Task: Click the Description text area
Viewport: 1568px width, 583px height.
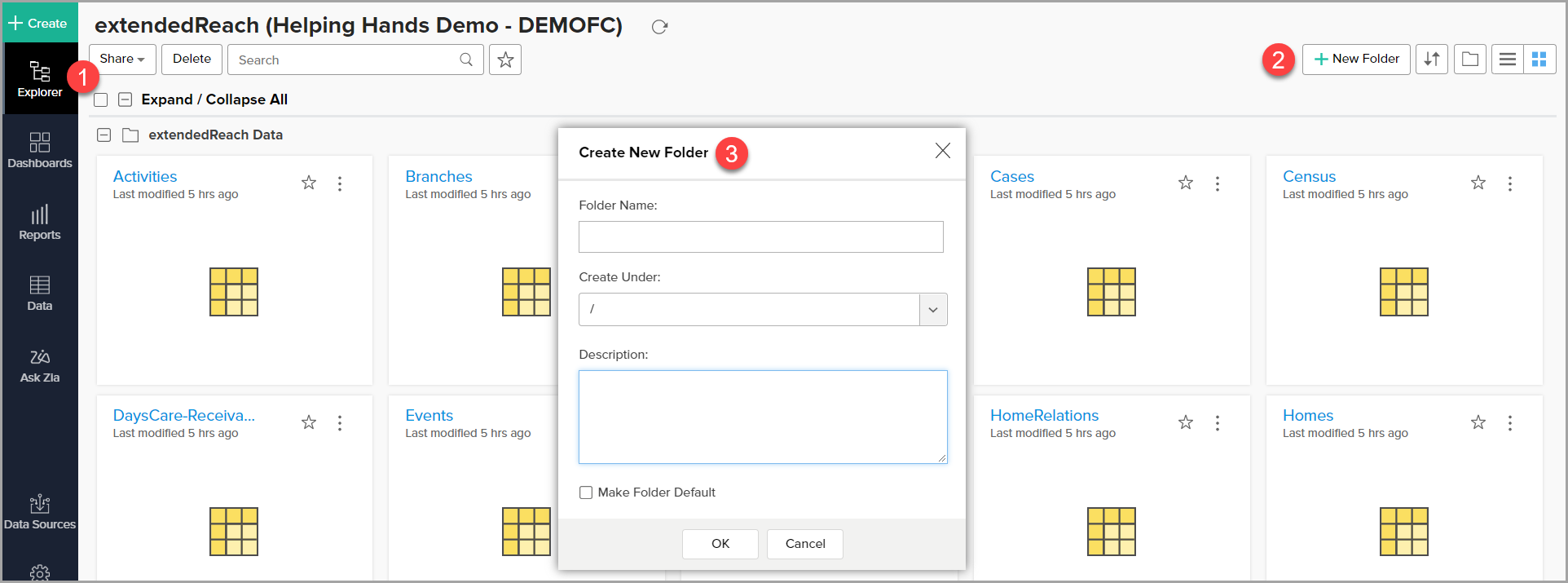Action: (763, 417)
